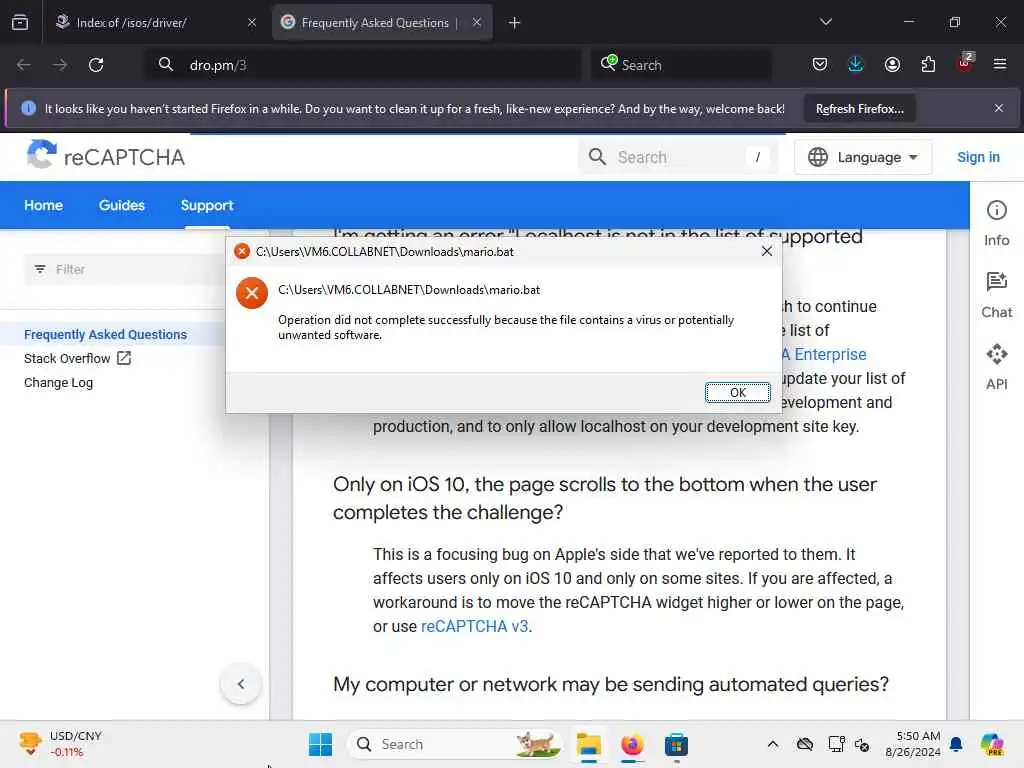The image size is (1024, 768).
Task: Open the notifications bell icon
Action: tap(956, 744)
